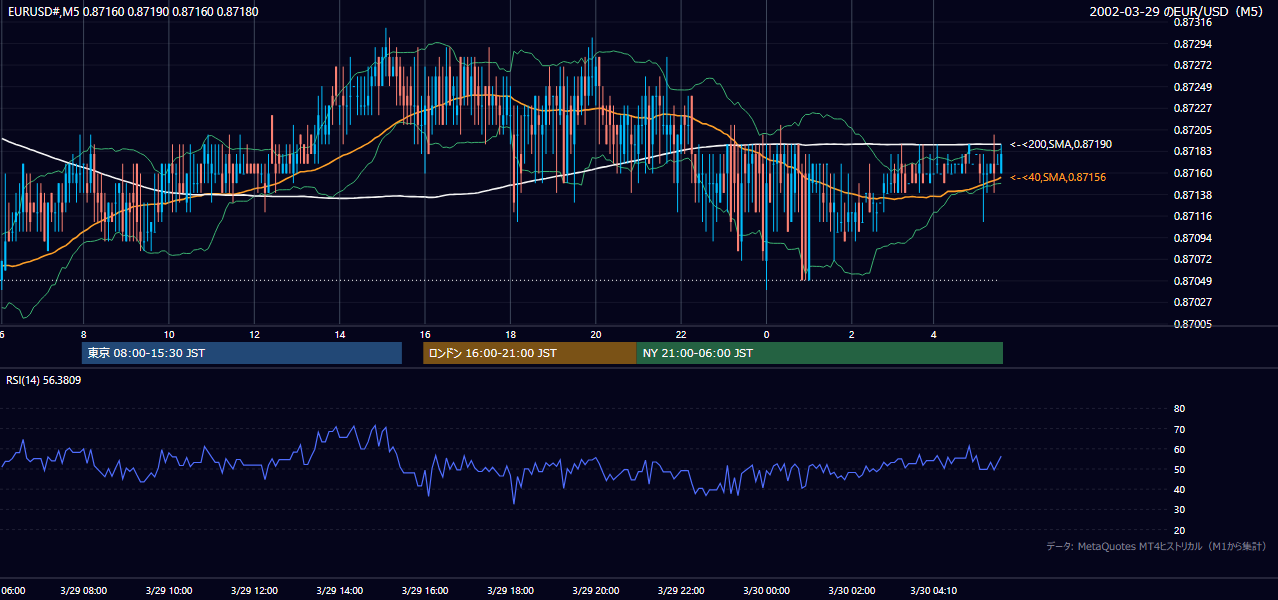
Task: Click hour tick 12 under the price chart
Action: tap(254, 334)
